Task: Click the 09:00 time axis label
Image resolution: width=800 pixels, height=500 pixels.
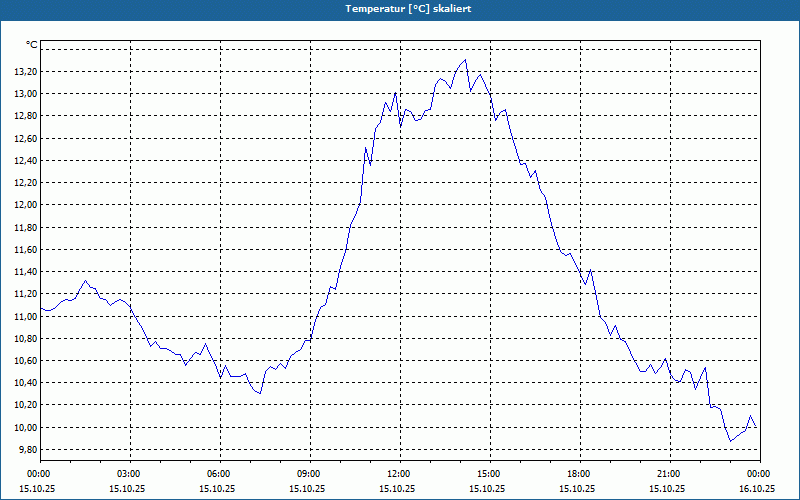Action: [309, 474]
